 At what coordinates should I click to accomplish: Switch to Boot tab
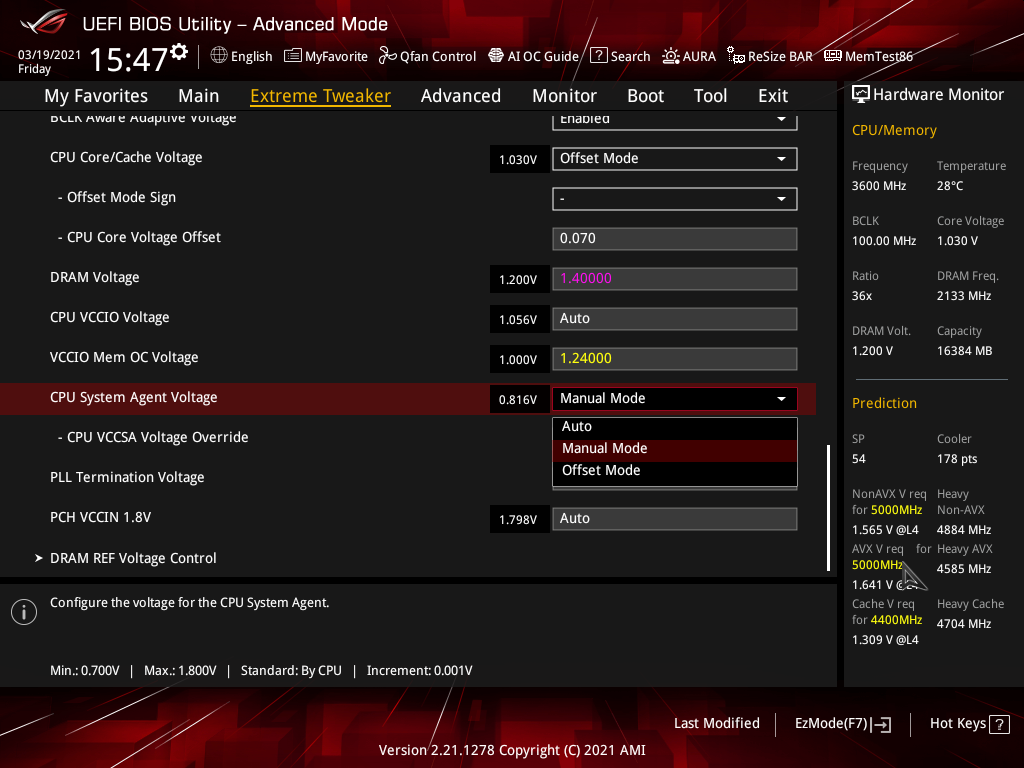tap(645, 95)
